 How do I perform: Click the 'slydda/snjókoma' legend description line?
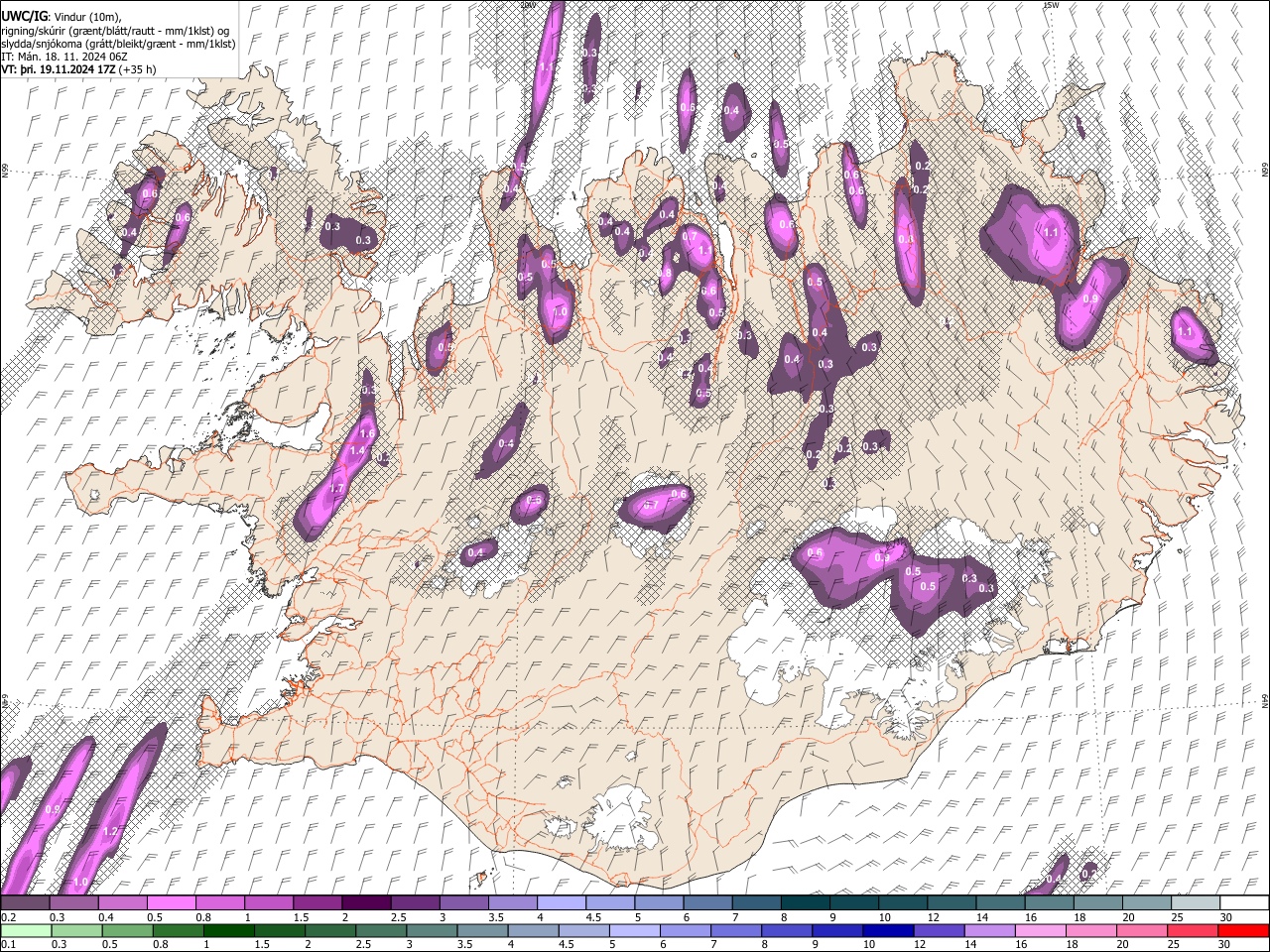118,44
